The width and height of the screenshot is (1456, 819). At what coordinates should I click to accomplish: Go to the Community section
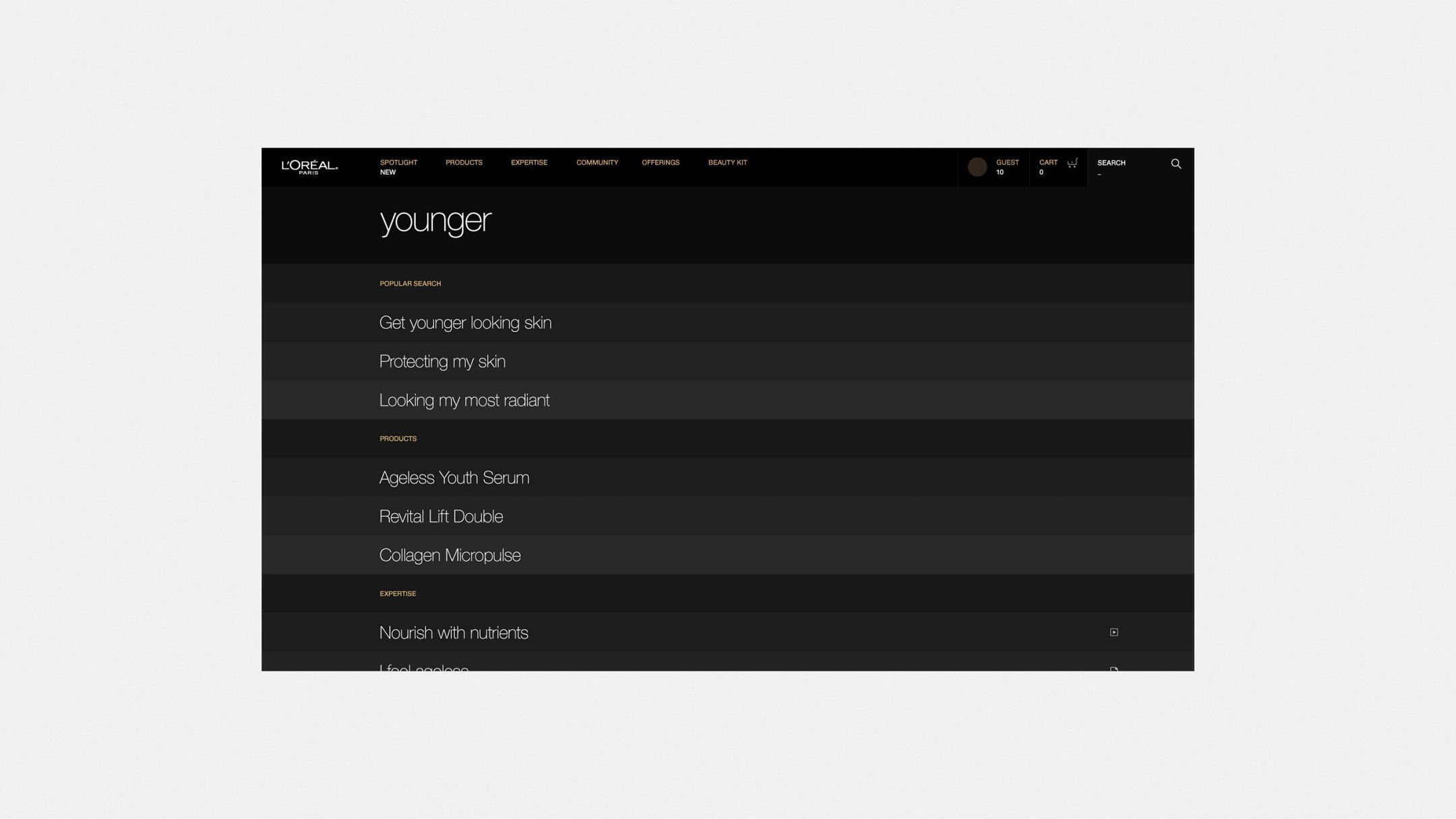tap(597, 162)
